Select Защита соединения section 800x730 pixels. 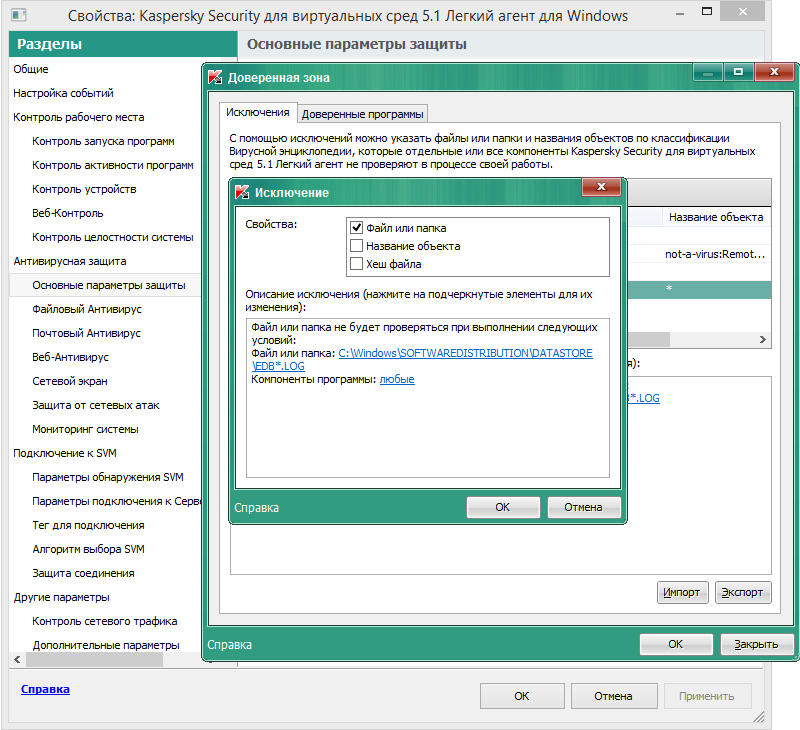pyautogui.click(x=83, y=572)
